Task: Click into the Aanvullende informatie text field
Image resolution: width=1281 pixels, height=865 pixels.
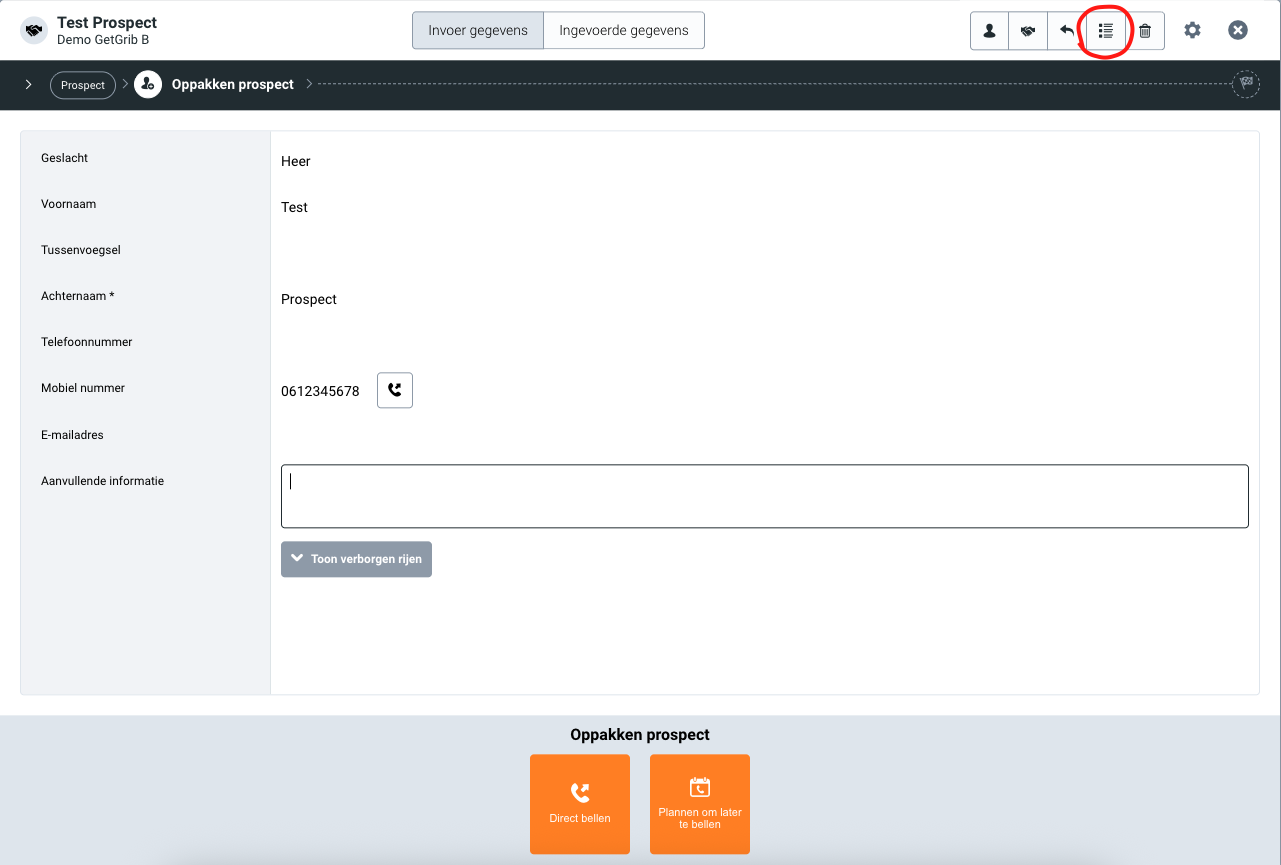Action: pyautogui.click(x=765, y=496)
